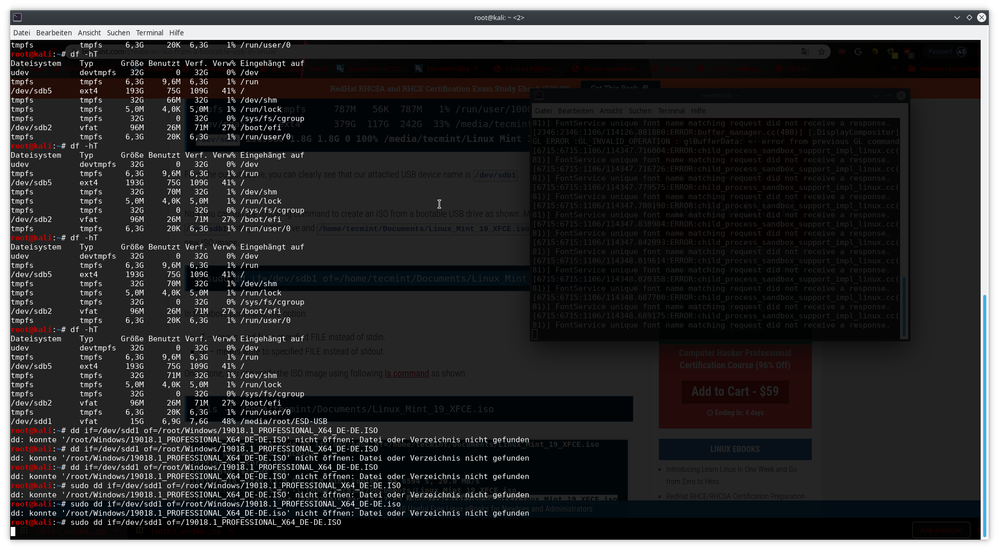Close the background terminal window

coord(901,96)
